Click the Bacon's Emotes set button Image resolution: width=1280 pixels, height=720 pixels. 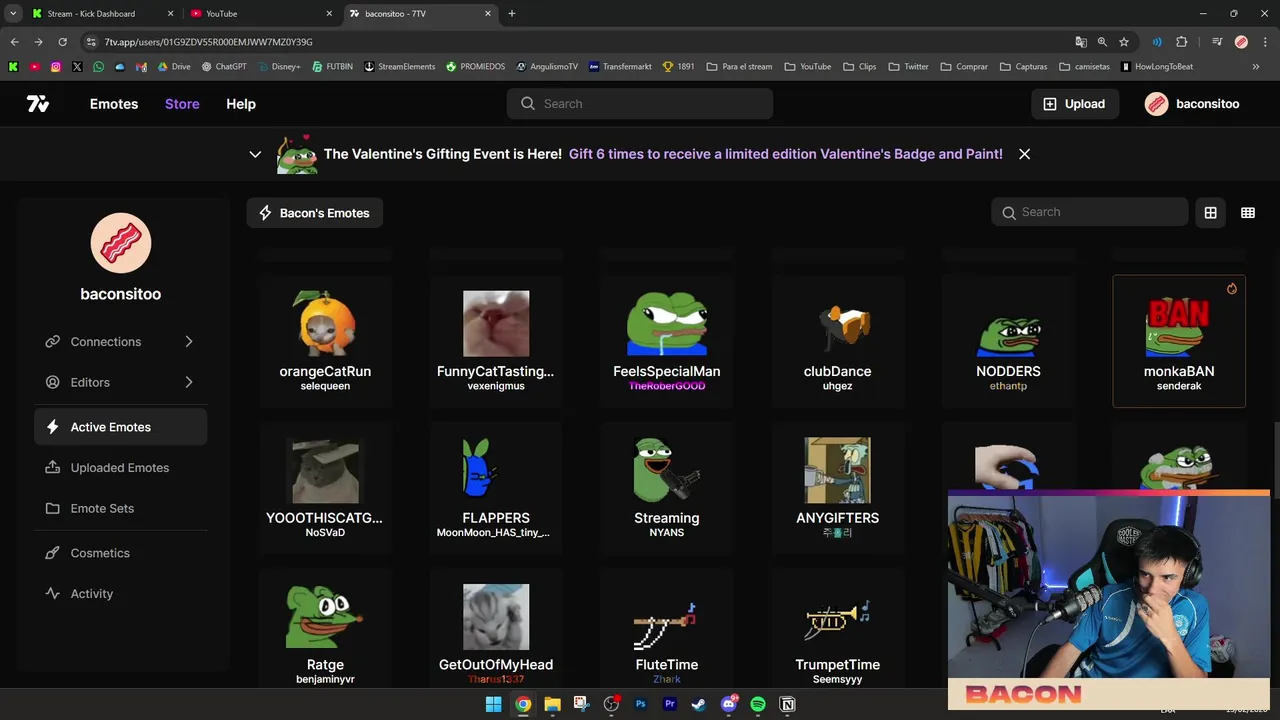(314, 213)
